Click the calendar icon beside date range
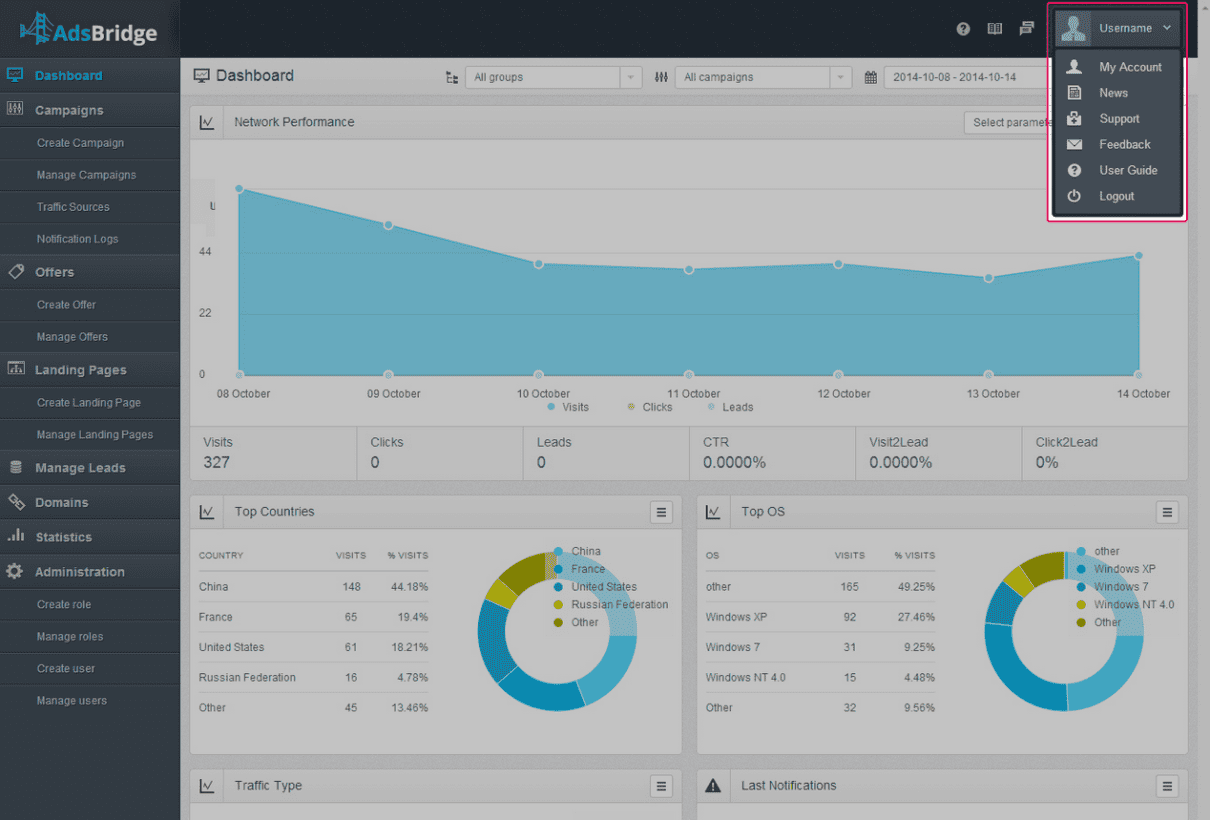 coord(870,77)
